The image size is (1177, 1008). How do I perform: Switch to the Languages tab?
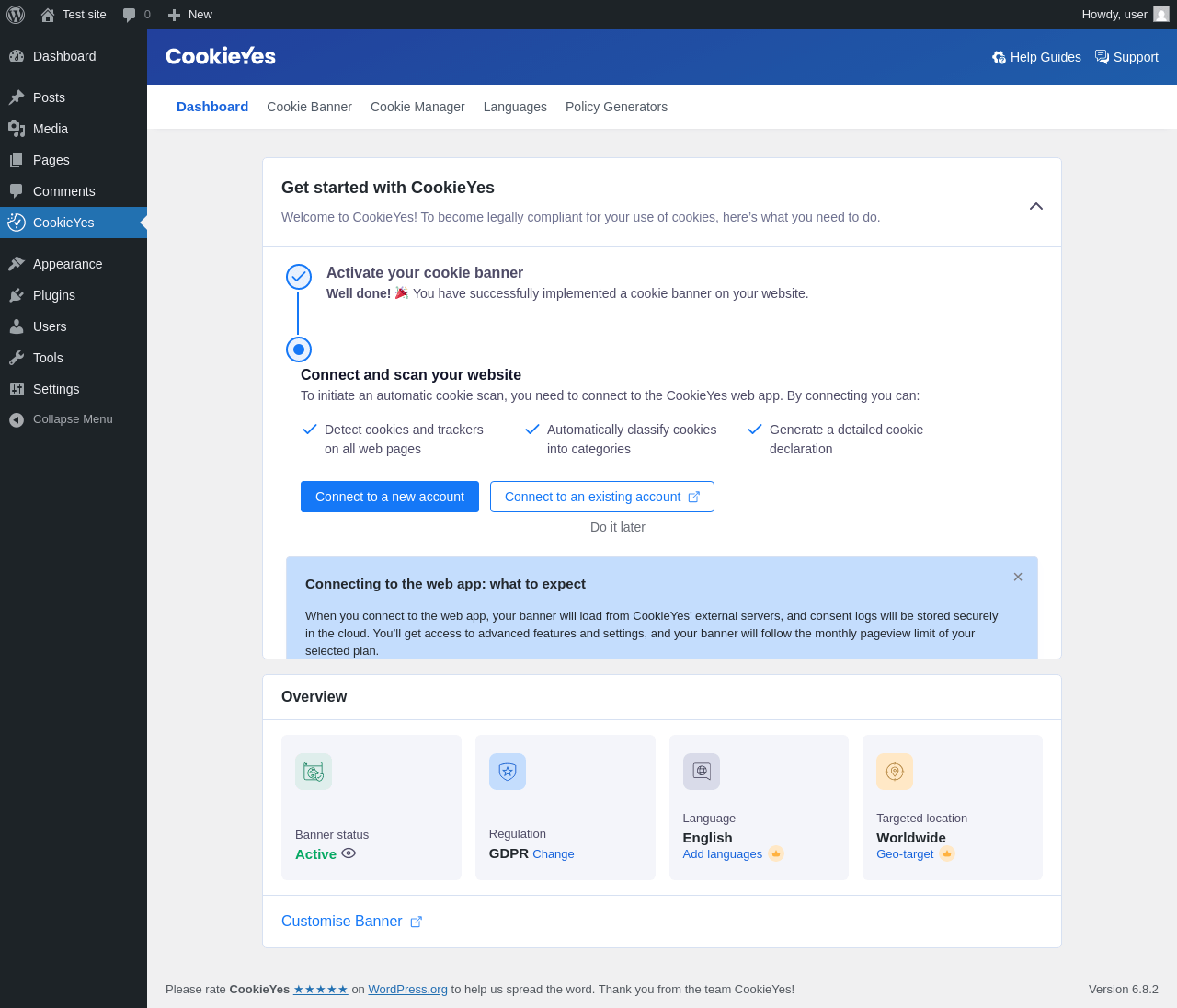(515, 107)
